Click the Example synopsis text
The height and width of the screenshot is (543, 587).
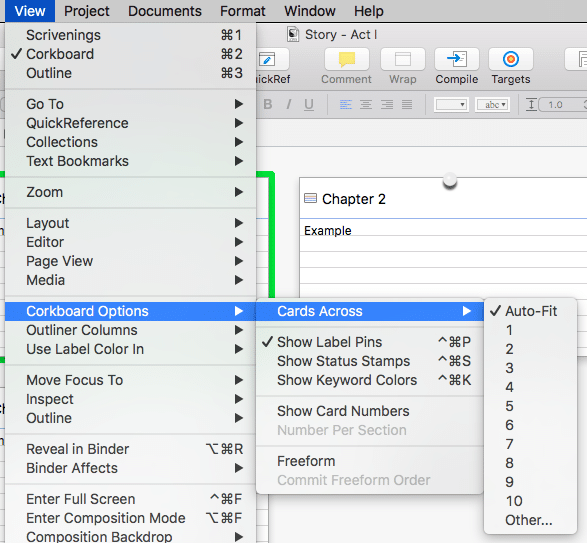click(328, 231)
